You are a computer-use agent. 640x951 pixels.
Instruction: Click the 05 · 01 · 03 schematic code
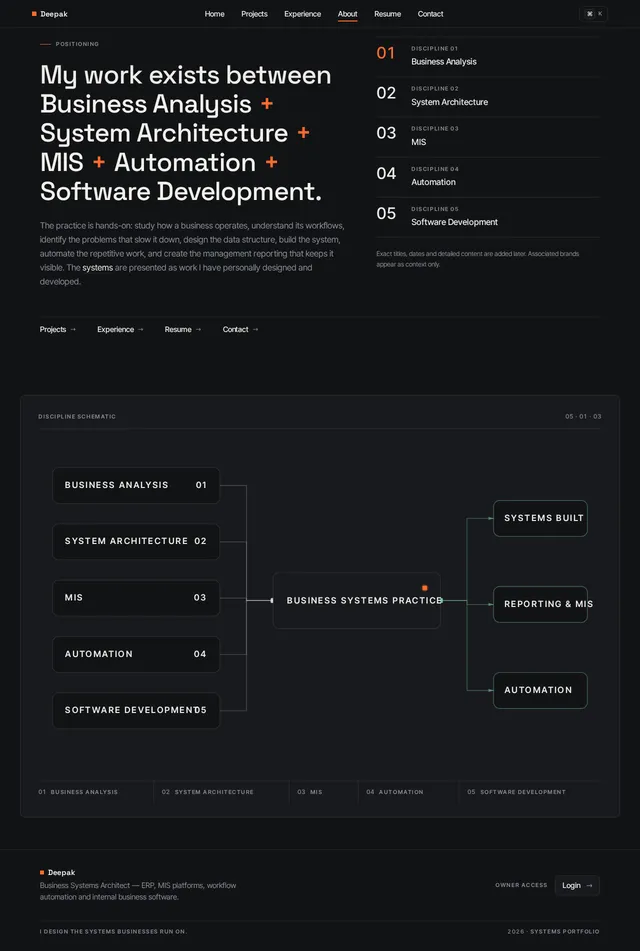tap(583, 417)
